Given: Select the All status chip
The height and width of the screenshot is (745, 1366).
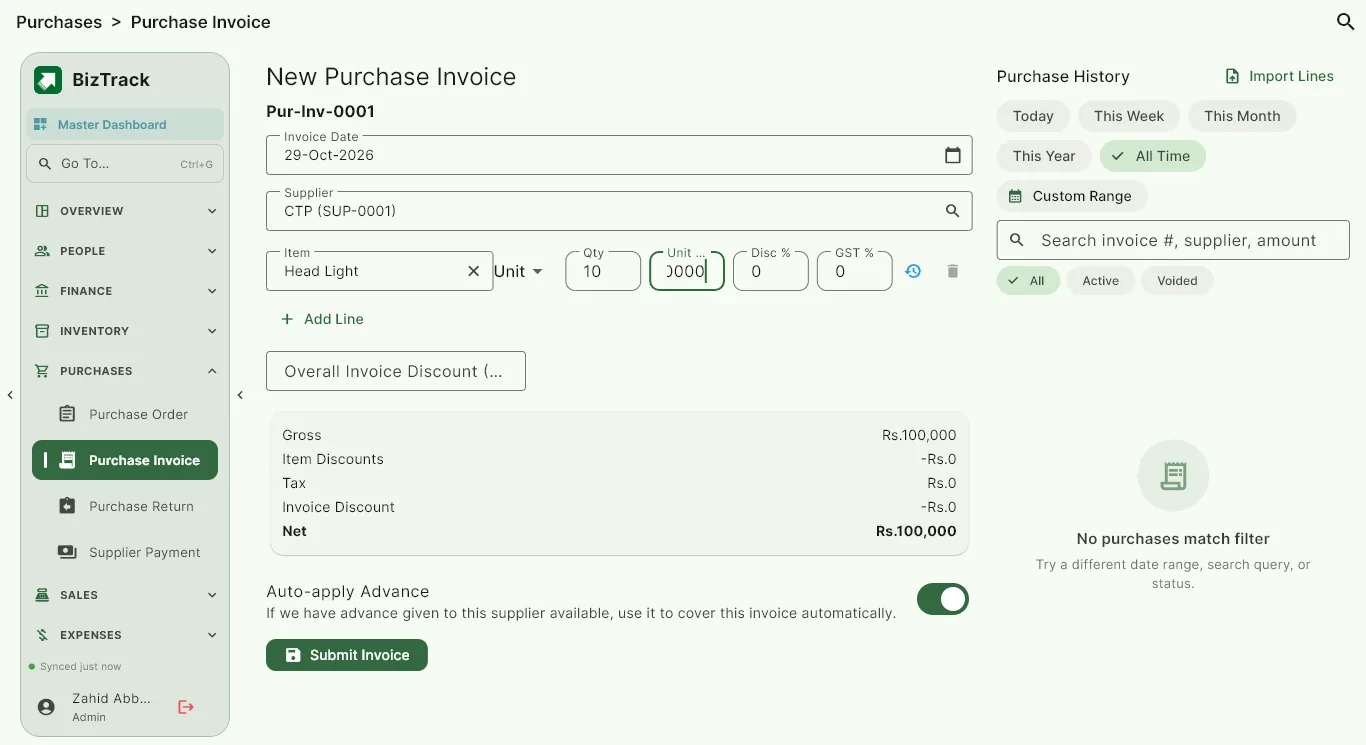Looking at the screenshot, I should pos(1028,281).
